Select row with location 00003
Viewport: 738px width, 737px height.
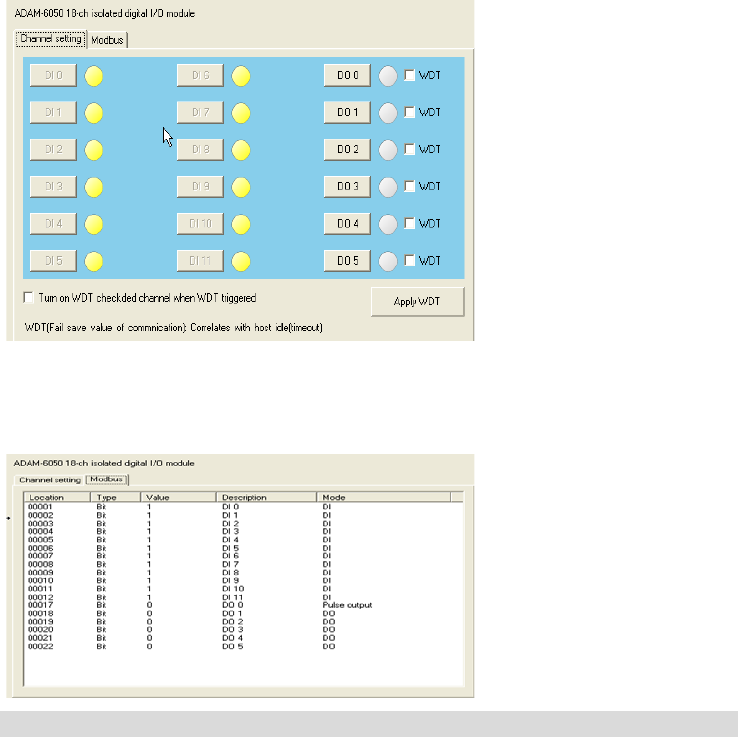tap(244, 524)
